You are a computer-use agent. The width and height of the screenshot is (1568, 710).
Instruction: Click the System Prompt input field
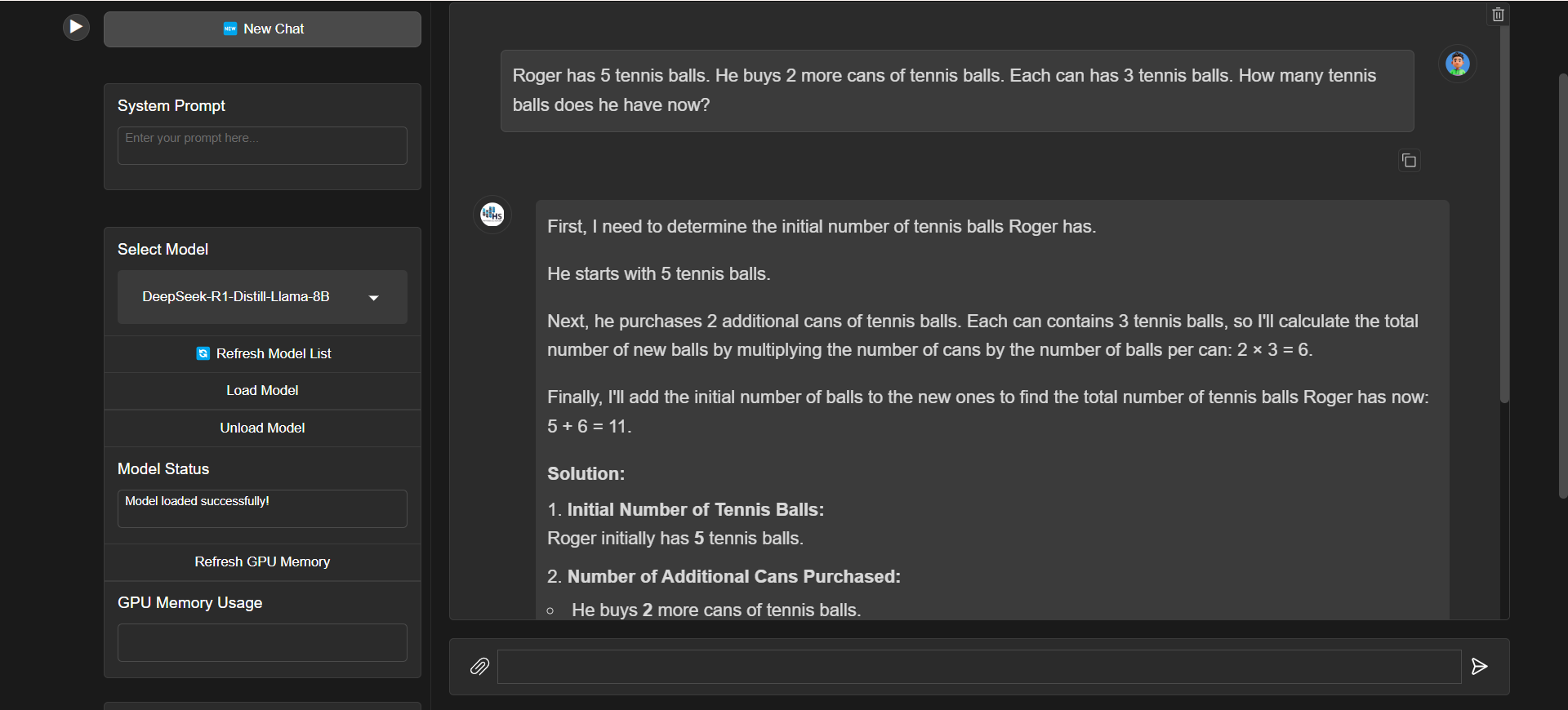(261, 145)
